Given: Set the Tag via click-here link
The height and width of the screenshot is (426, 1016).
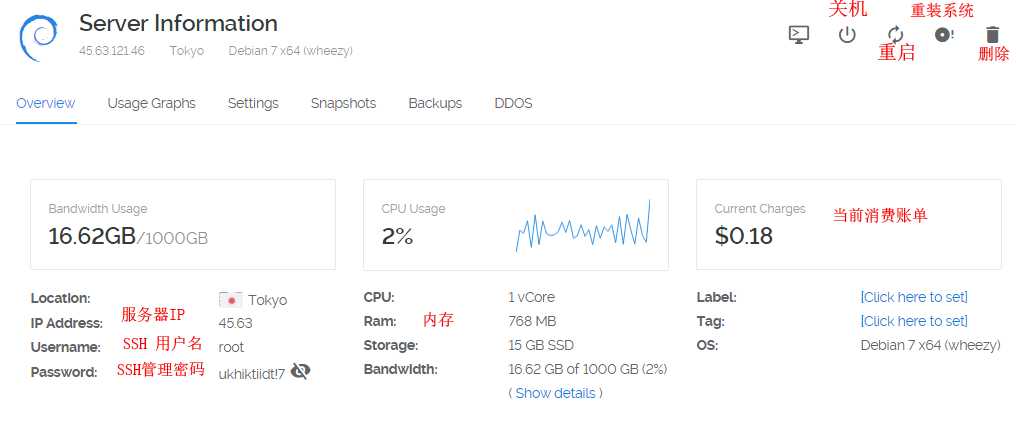Looking at the screenshot, I should [914, 321].
